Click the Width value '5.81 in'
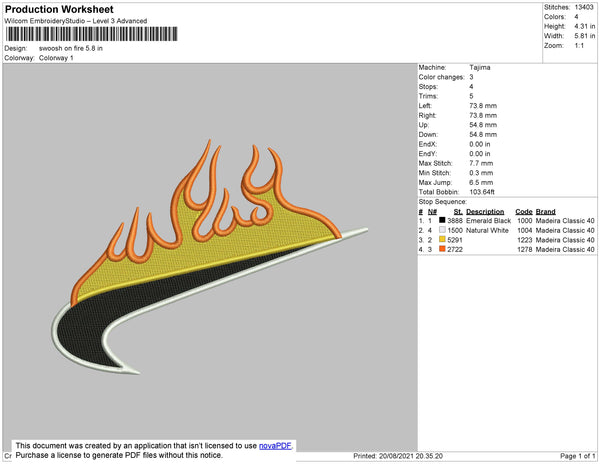This screenshot has width=600, height=464. tap(585, 36)
